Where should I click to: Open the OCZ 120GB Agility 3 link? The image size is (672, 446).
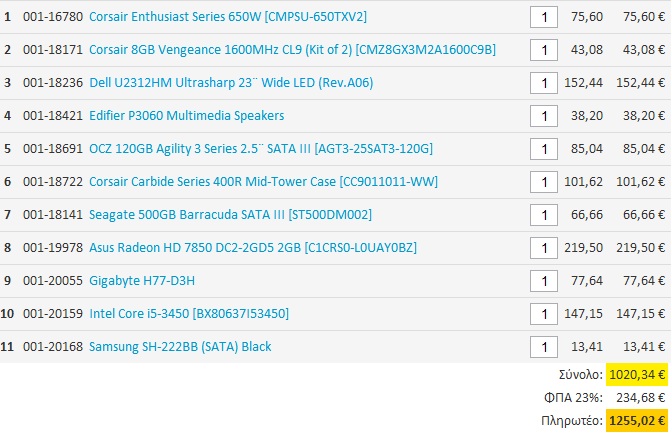261,148
